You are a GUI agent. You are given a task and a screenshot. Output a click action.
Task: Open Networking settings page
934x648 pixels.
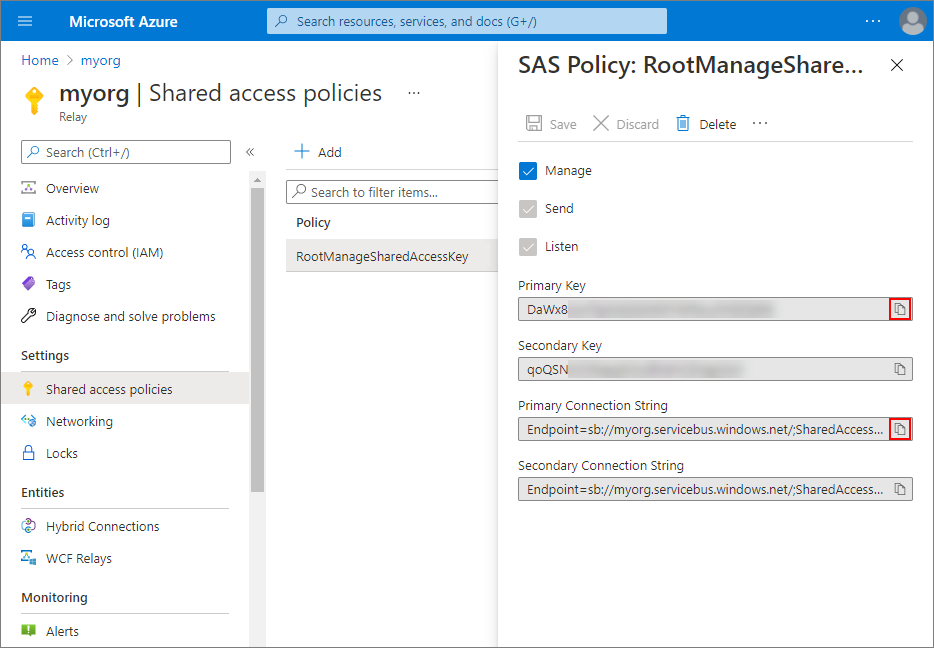79,421
